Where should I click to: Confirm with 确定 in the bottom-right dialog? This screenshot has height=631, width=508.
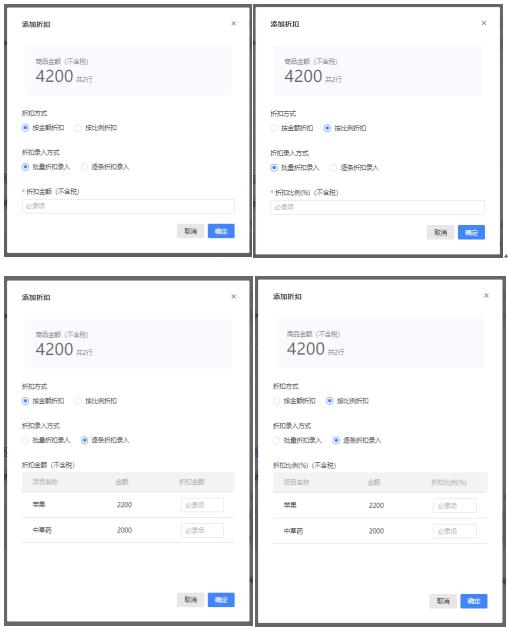click(x=474, y=601)
